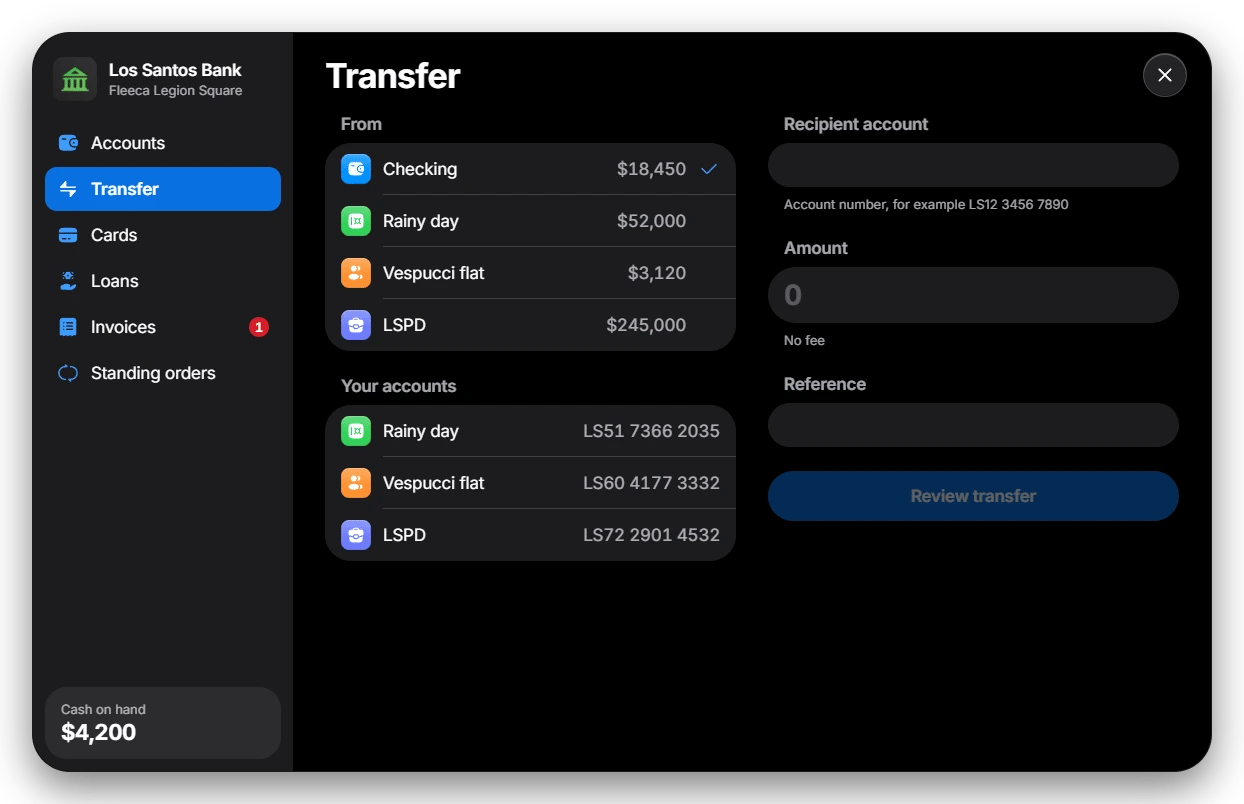Select Checking as source account

[530, 169]
